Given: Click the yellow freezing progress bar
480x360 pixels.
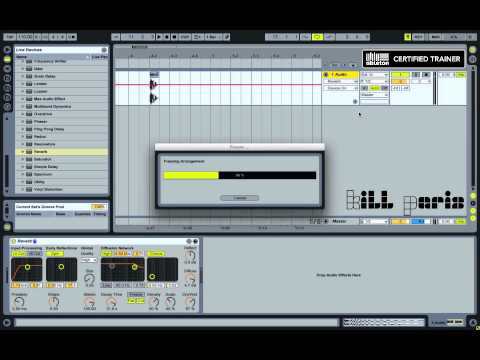Looking at the screenshot, I should coord(191,175).
